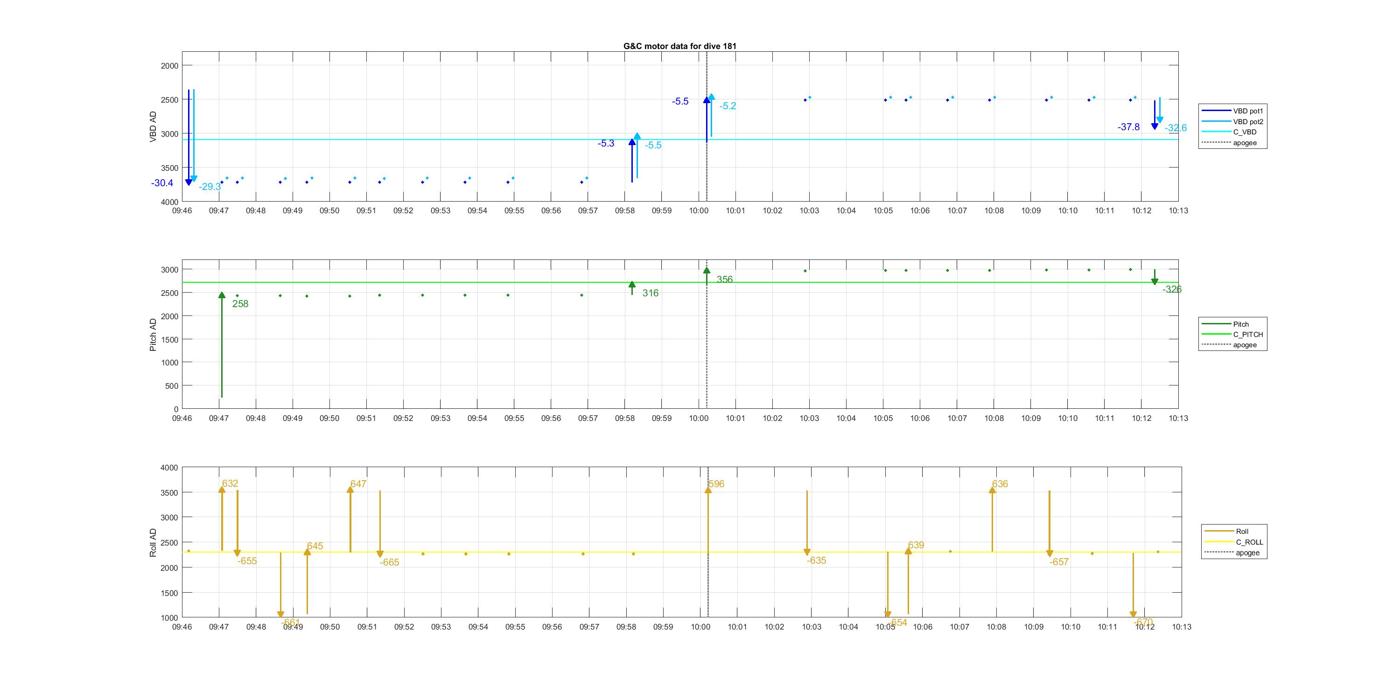Click '09:46' tick on Pitch plot x-axis
The width and height of the screenshot is (1400, 693).
point(181,419)
